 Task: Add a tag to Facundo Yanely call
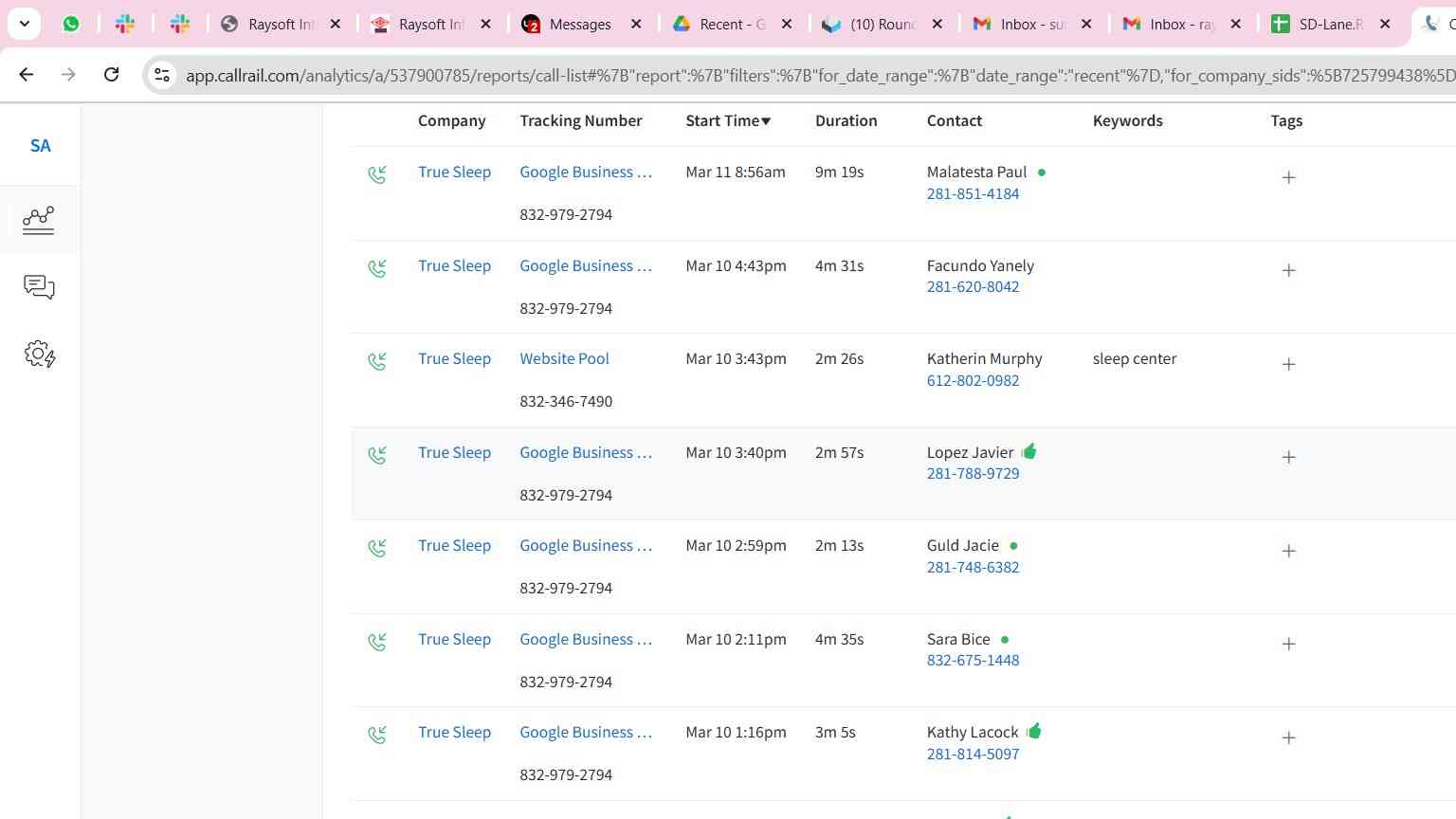[1288, 270]
